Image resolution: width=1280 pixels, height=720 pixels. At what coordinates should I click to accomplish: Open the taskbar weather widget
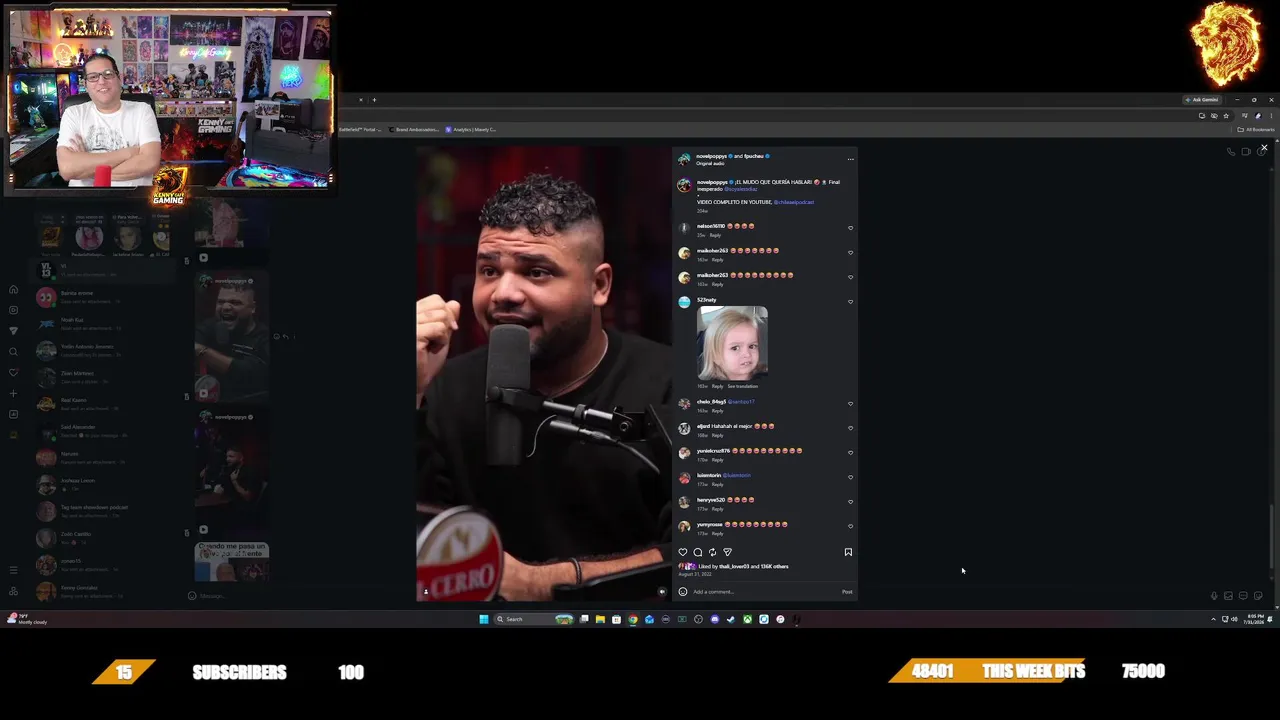[x=25, y=620]
